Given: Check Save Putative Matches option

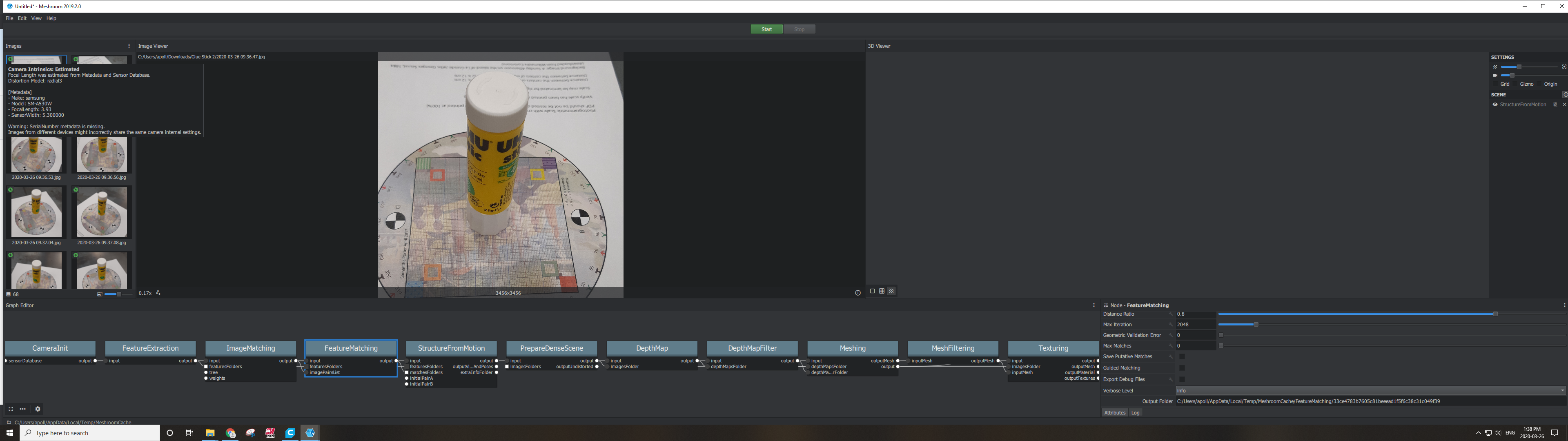Looking at the screenshot, I should pyautogui.click(x=1182, y=356).
